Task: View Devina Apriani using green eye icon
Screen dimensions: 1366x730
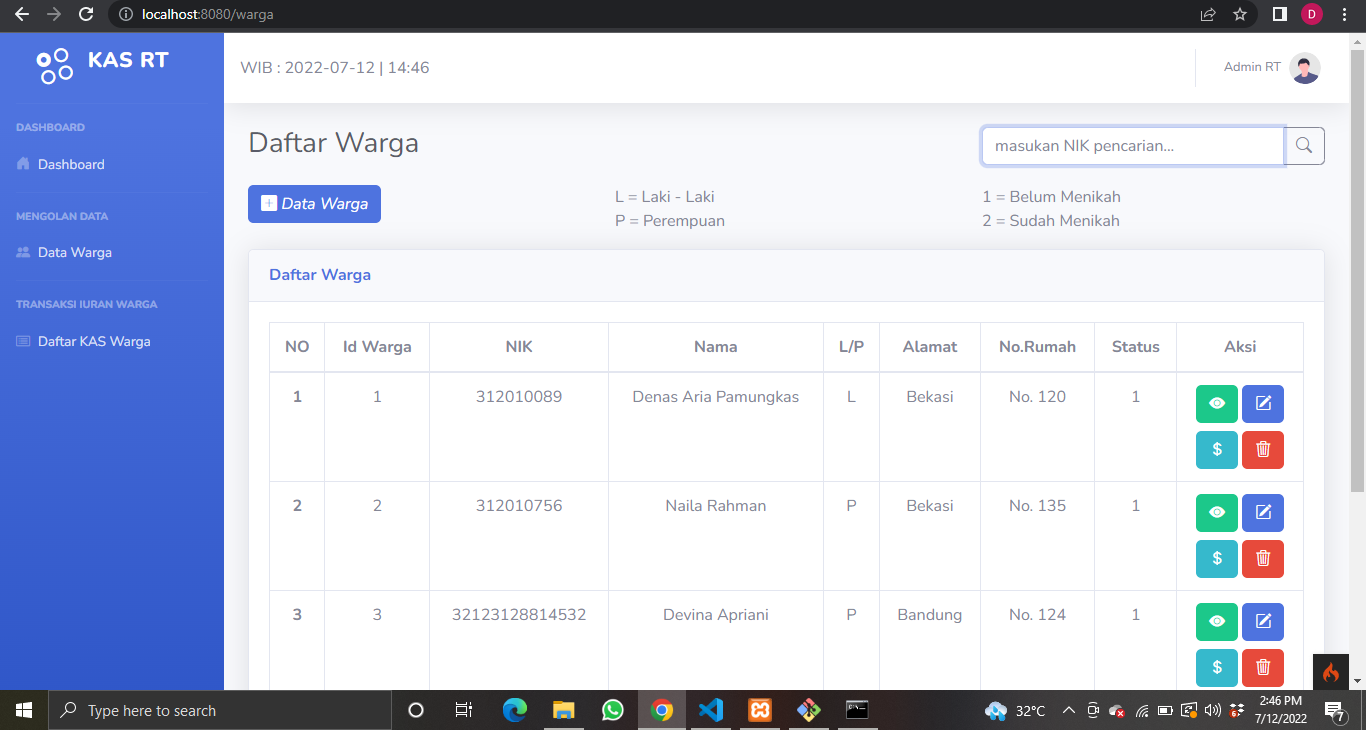Action: 1216,621
